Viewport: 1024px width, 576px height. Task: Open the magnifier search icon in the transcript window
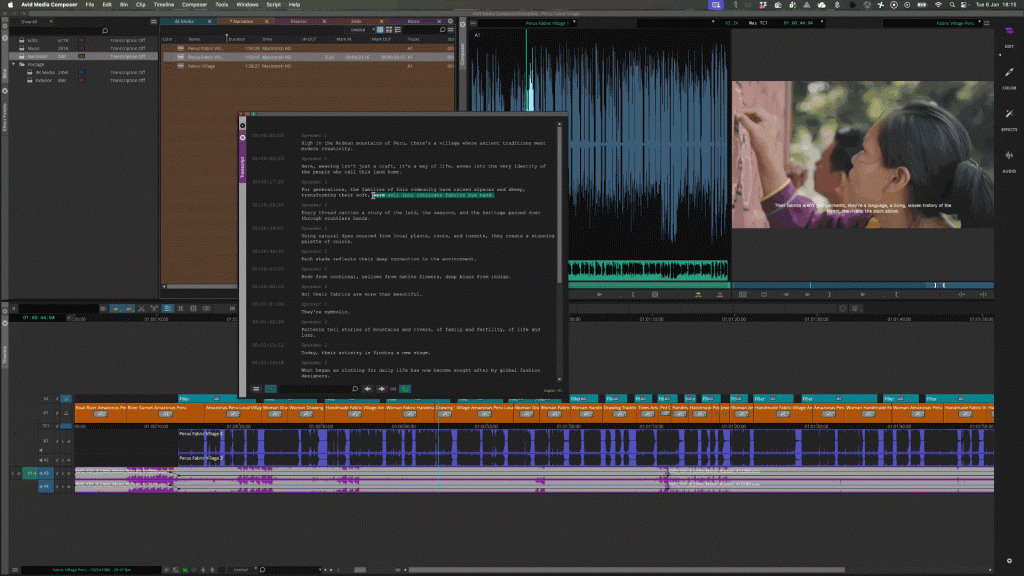pos(355,389)
